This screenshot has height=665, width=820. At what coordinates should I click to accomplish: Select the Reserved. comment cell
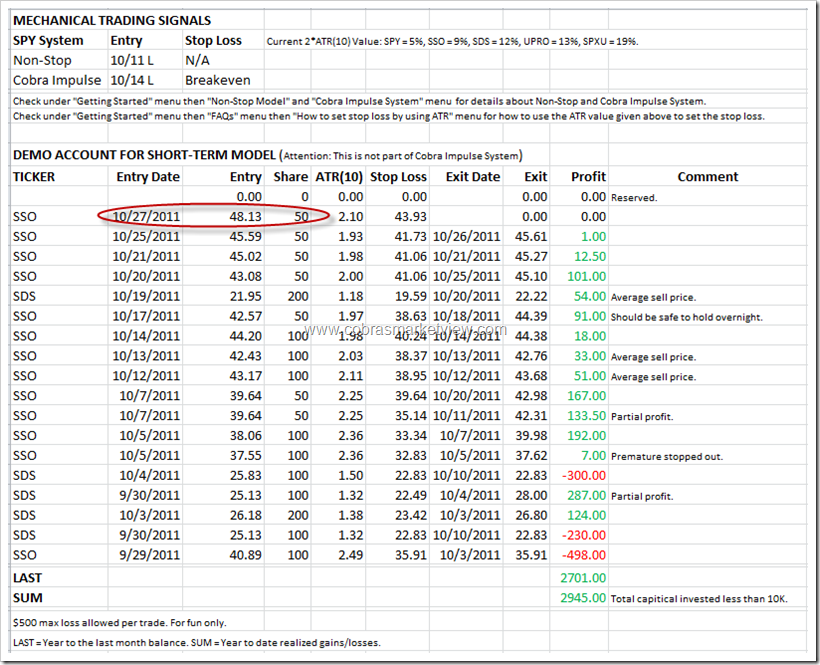[634, 198]
